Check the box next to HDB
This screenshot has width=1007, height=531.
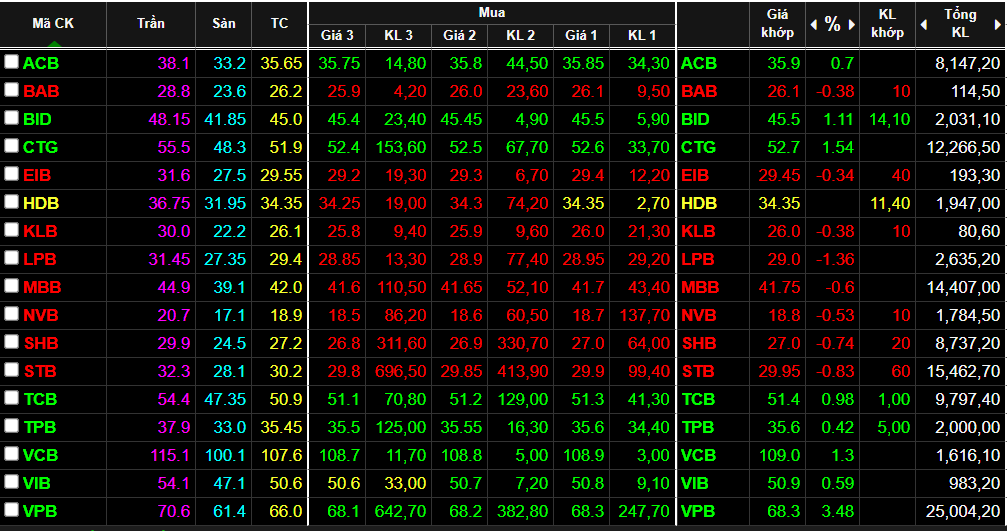[x=11, y=202]
